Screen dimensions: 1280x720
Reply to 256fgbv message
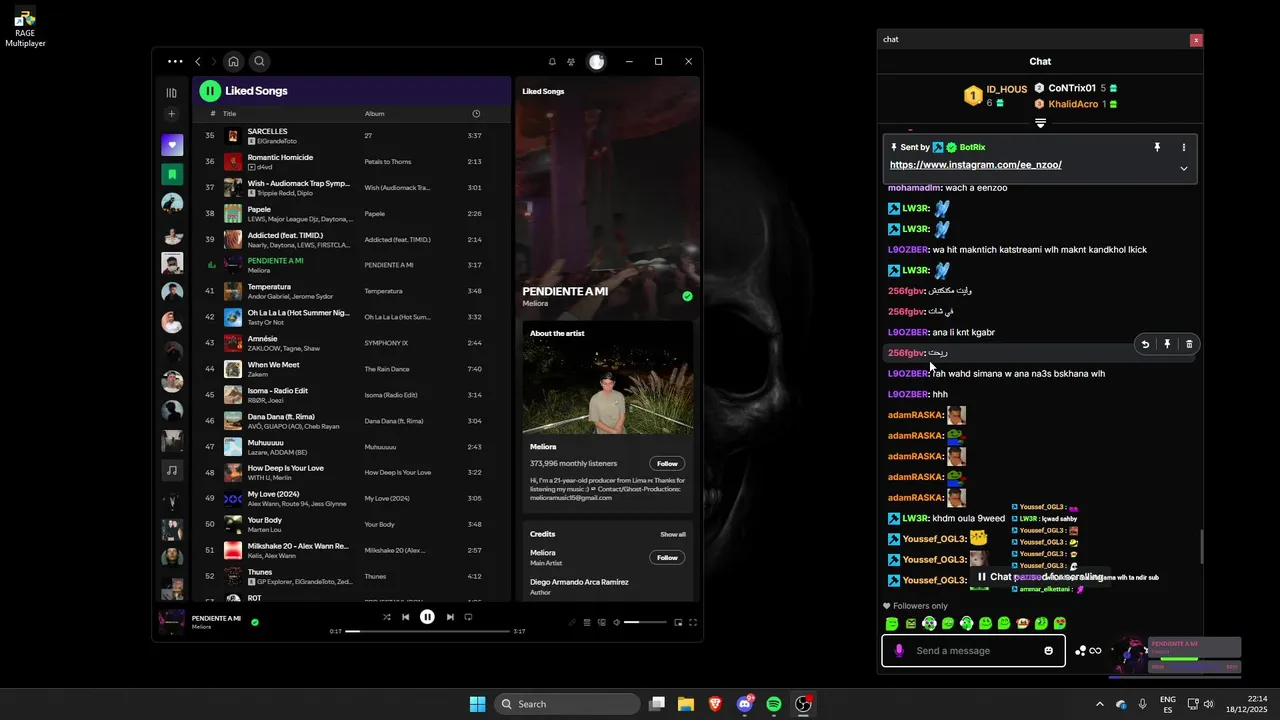pos(1145,344)
